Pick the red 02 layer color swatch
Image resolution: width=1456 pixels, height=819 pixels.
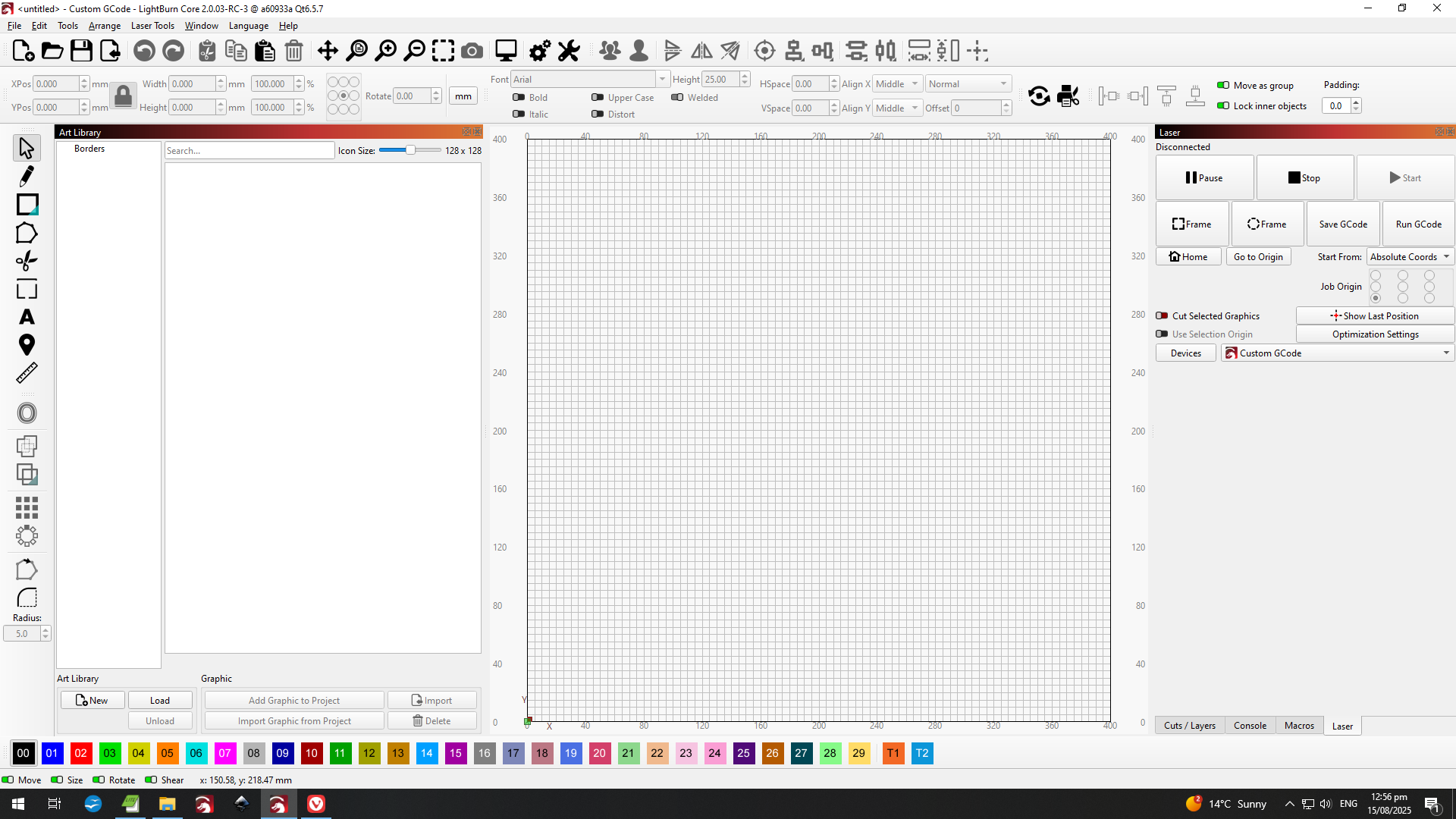click(x=80, y=753)
